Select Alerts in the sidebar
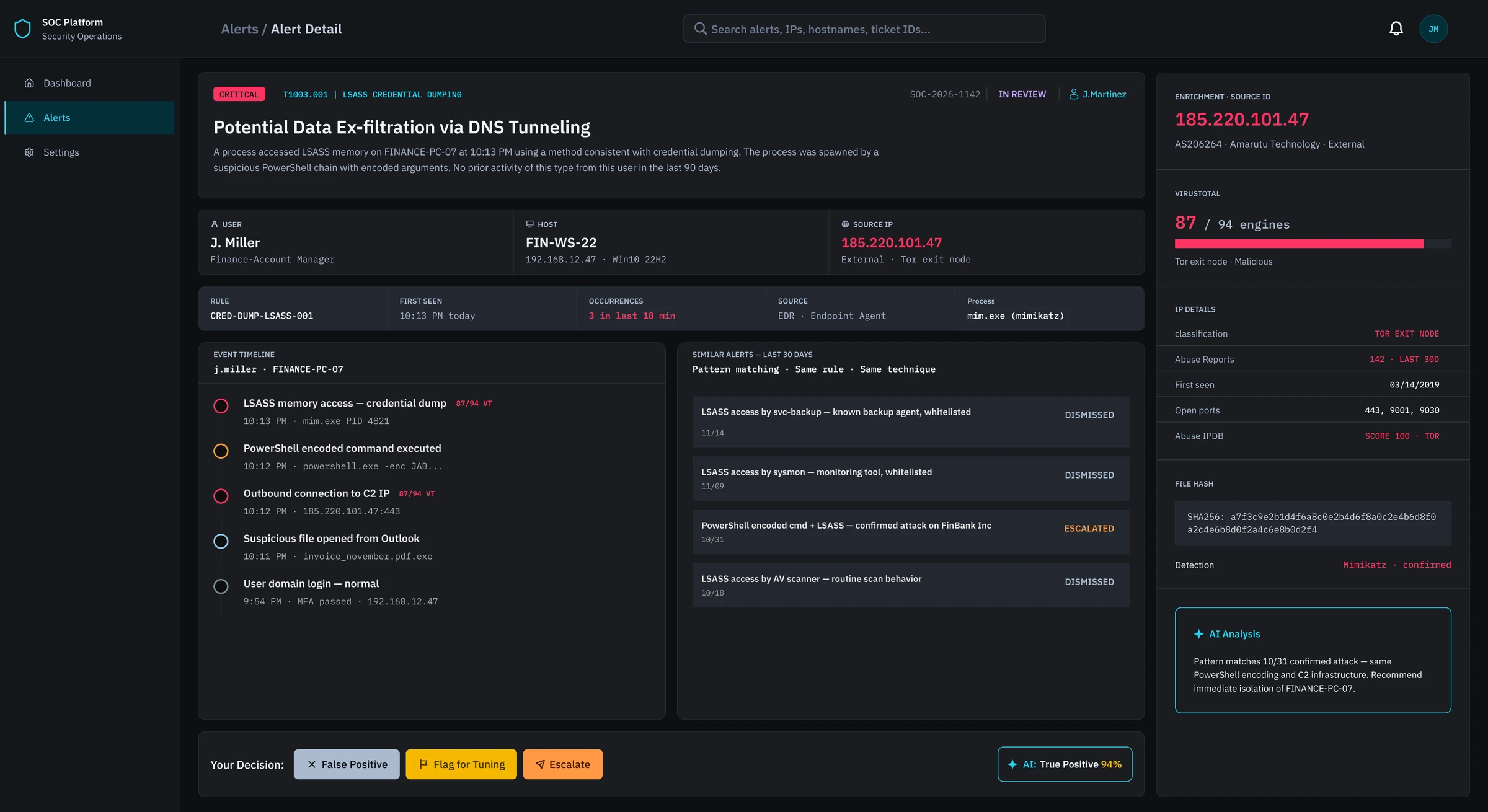 [90, 118]
